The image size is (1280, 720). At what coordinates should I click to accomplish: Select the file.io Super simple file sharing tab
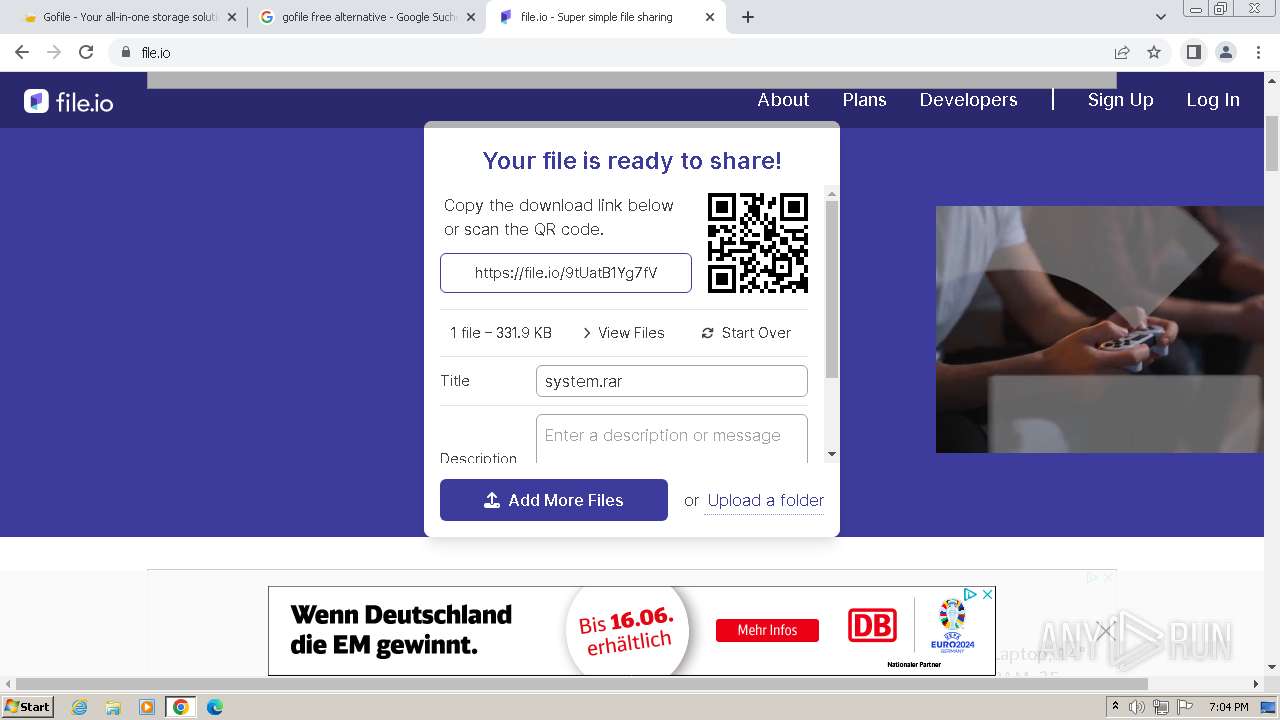pos(606,17)
